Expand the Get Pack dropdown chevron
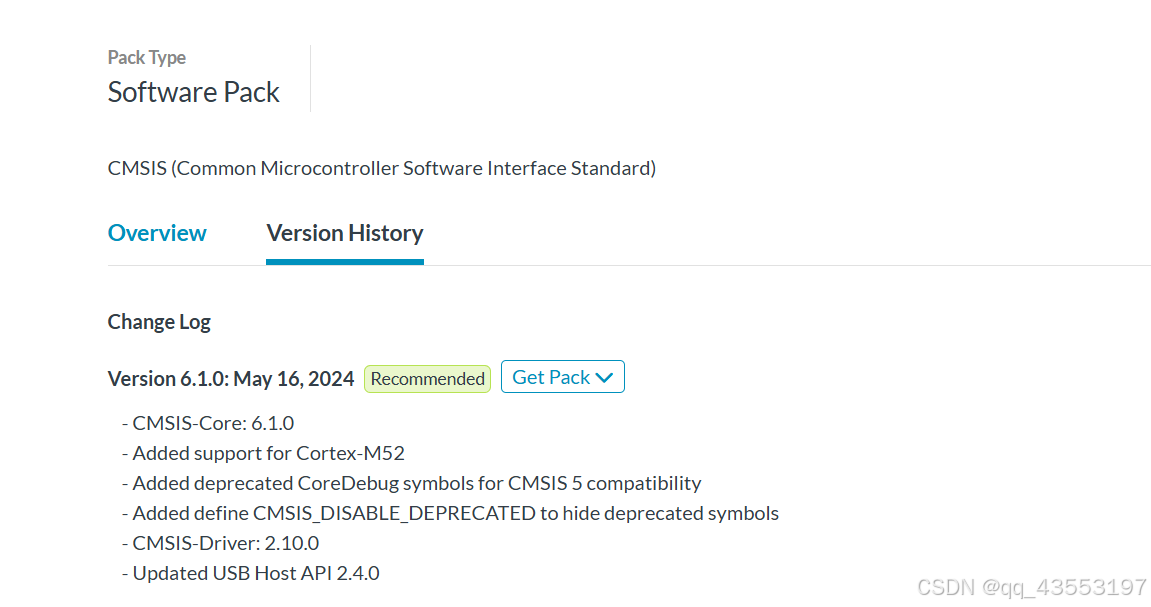This screenshot has width=1151, height=607. tap(604, 378)
